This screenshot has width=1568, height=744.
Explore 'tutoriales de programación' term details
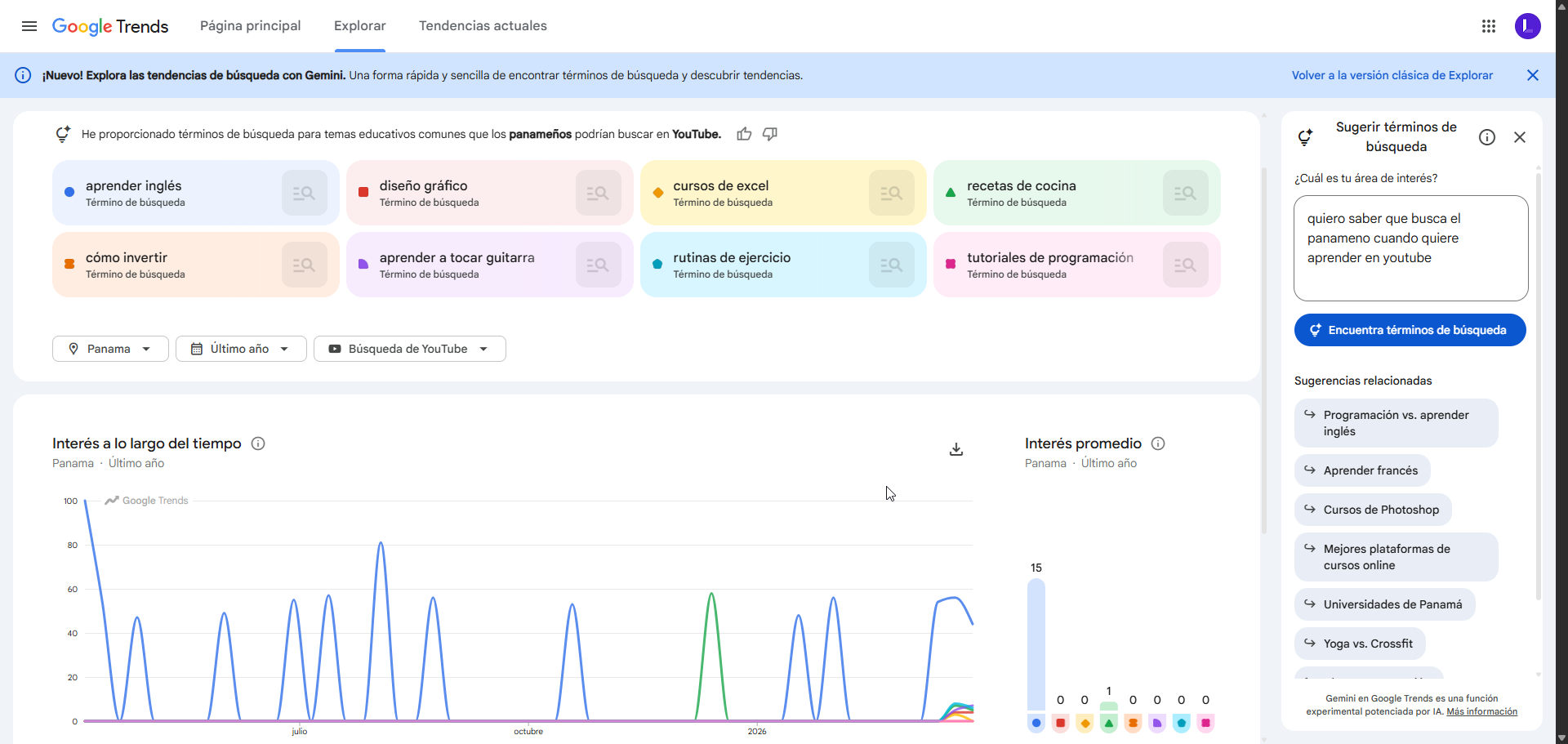tap(1186, 265)
